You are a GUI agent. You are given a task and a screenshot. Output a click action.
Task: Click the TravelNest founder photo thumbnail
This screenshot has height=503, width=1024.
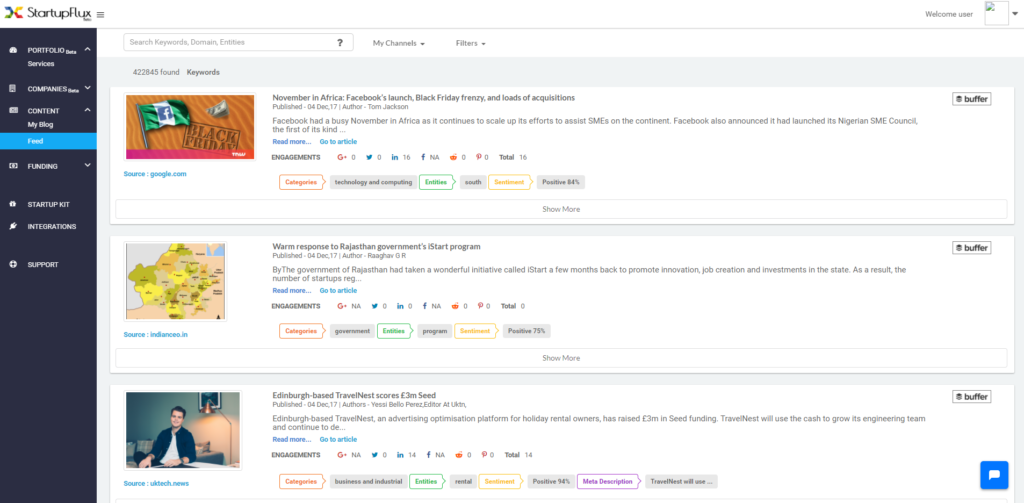pos(182,430)
